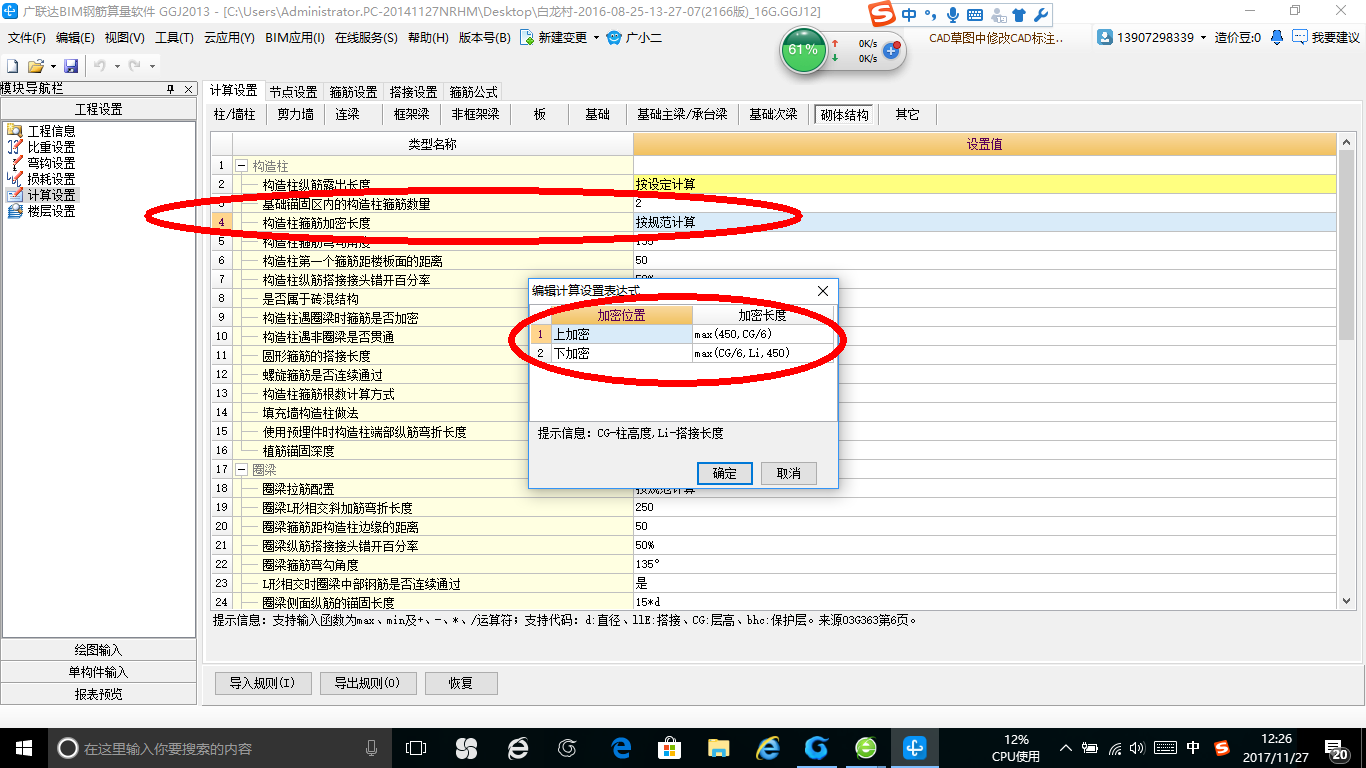Click the Save floppy disk icon
Screen dimensions: 1366x768
[x=71, y=65]
